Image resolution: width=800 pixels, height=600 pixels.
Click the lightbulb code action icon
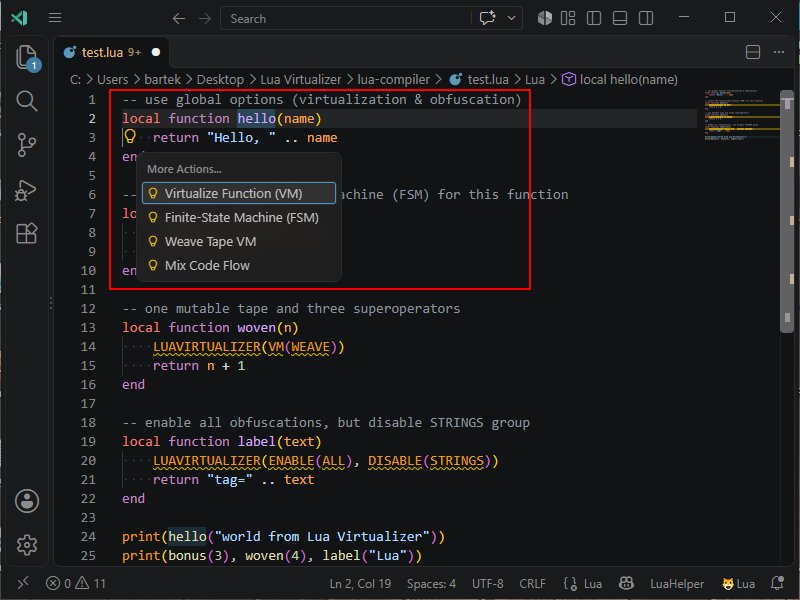point(131,137)
